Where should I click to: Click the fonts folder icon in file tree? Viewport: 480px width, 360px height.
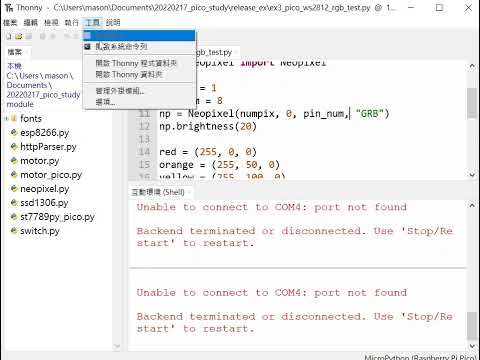point(14,118)
